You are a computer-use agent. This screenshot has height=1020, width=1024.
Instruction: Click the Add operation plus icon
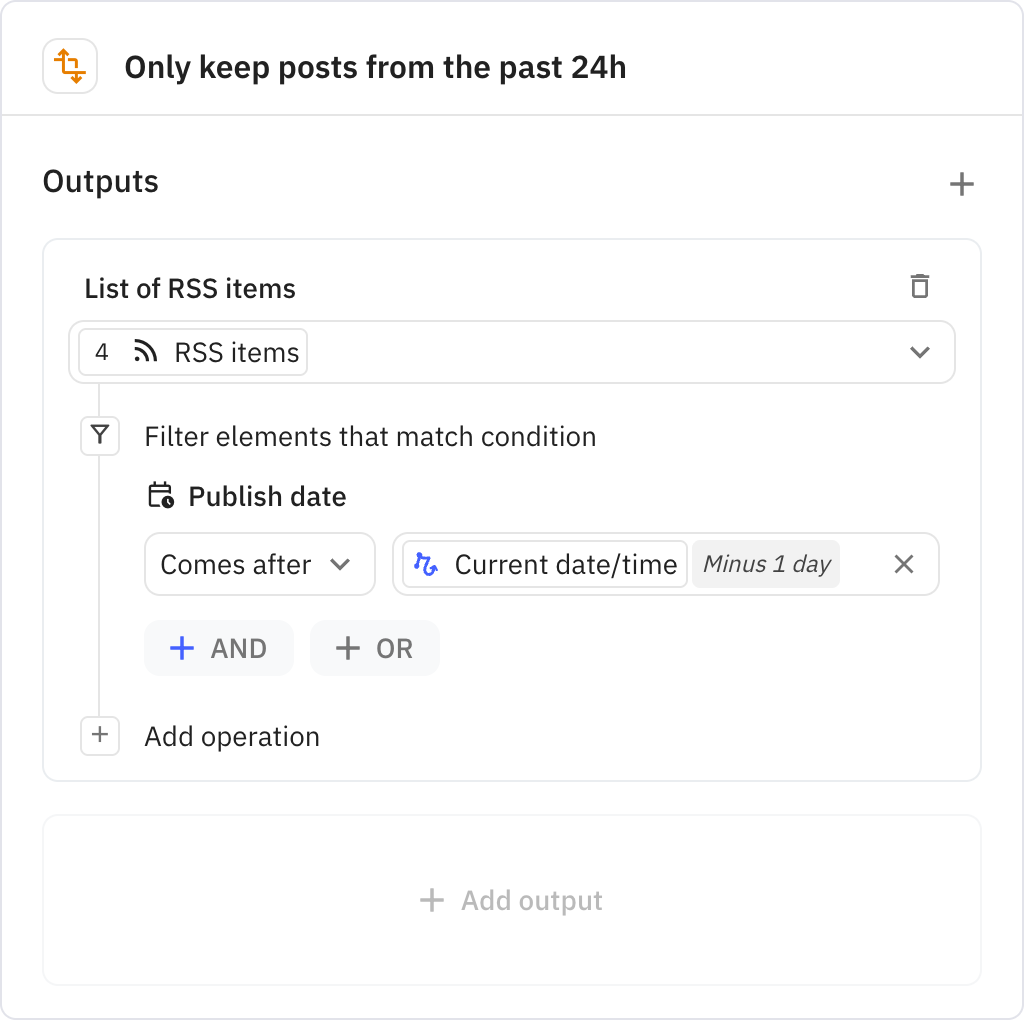coord(100,736)
